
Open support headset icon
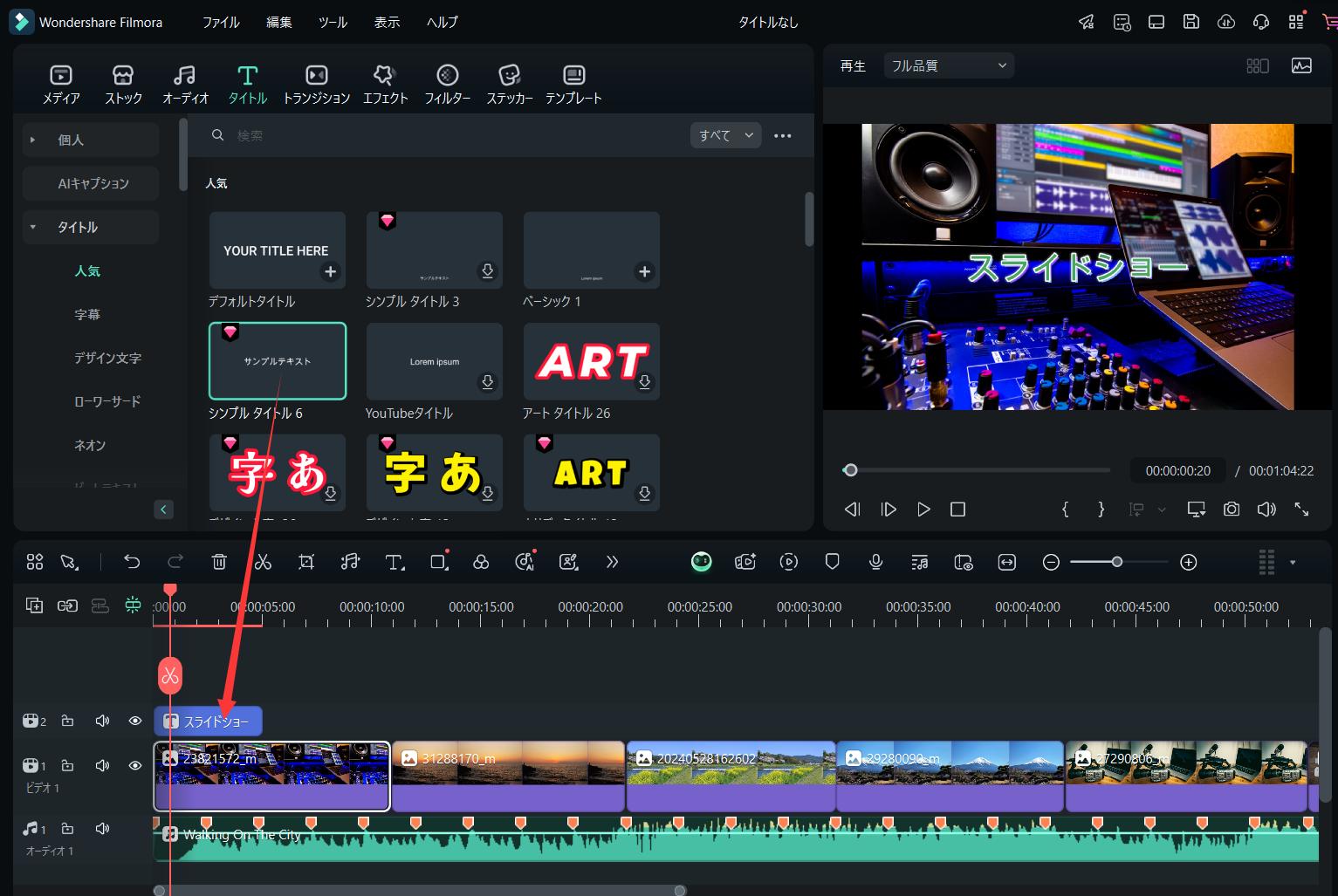[x=1261, y=22]
